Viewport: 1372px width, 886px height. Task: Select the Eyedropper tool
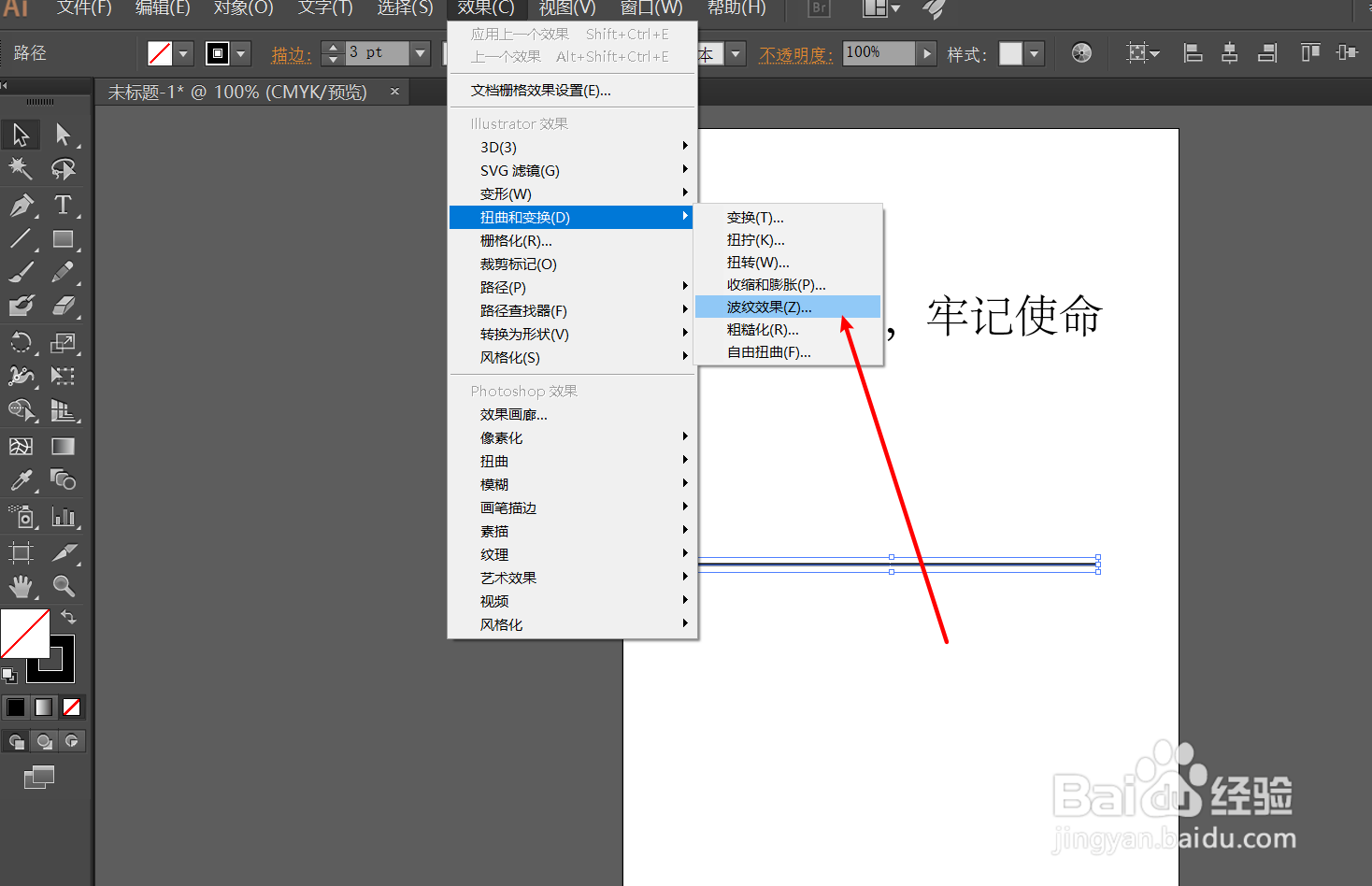[21, 480]
